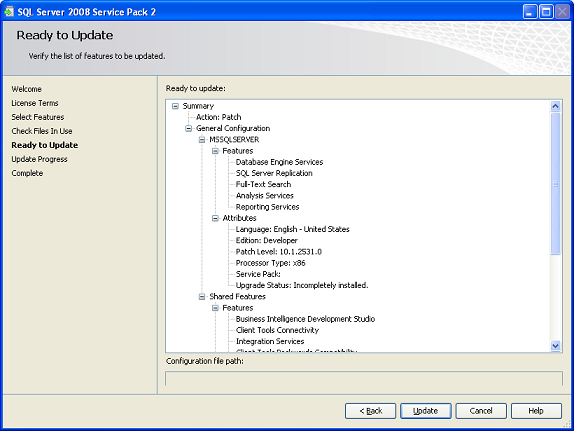
Task: Select the Update Progress step
Action: (x=40, y=159)
